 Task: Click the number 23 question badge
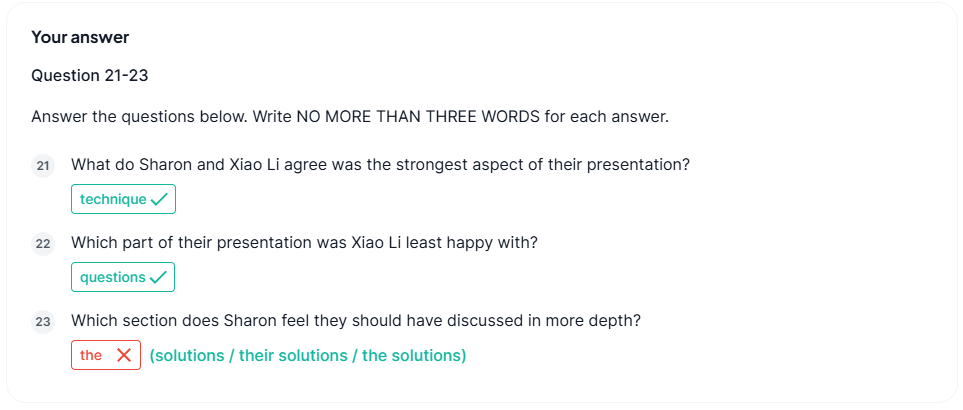click(43, 322)
